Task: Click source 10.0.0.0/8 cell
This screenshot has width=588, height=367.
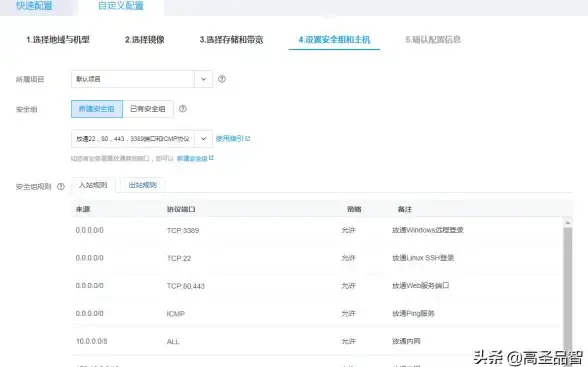Action: click(92, 341)
